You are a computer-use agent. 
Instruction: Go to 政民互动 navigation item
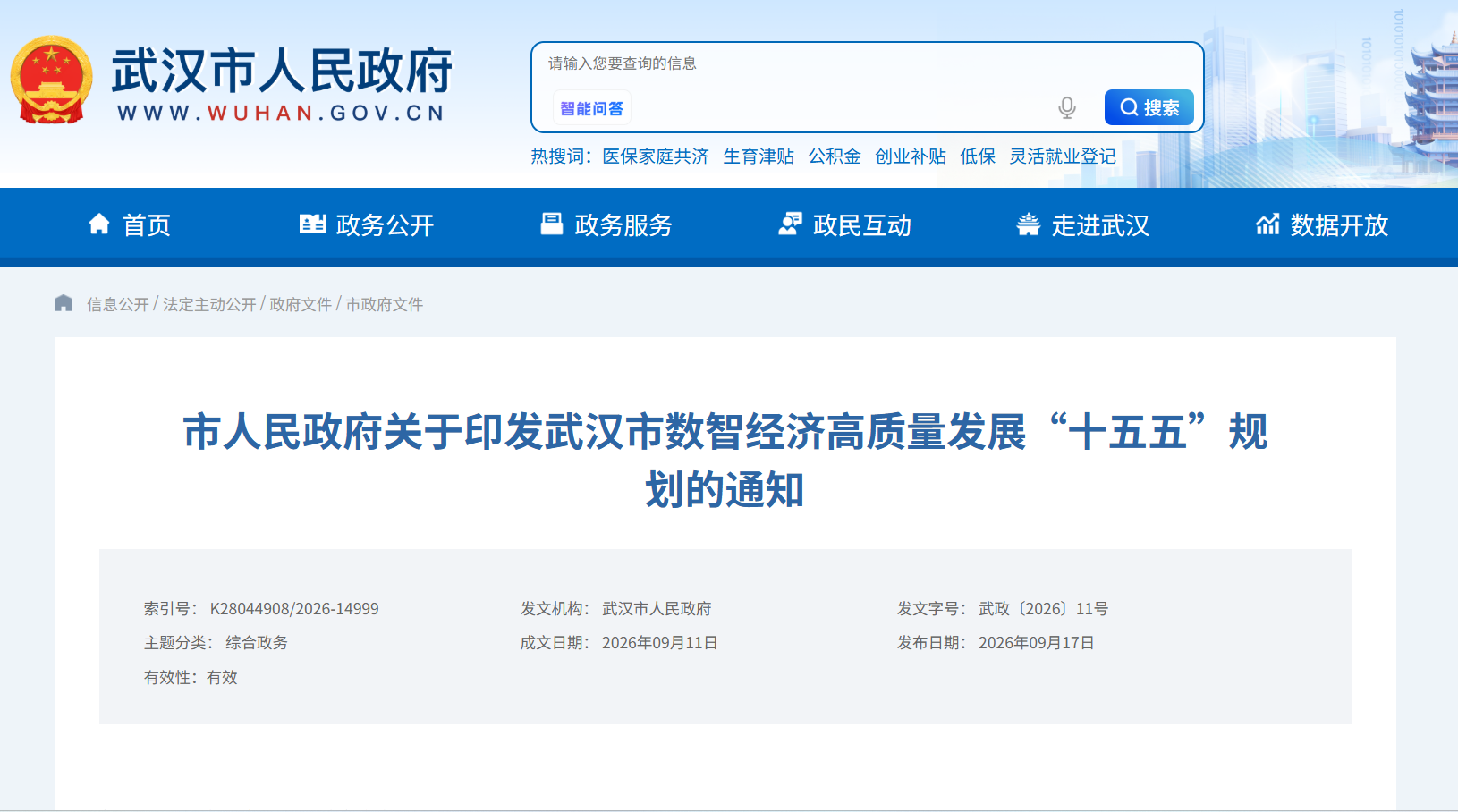pyautogui.click(x=844, y=224)
